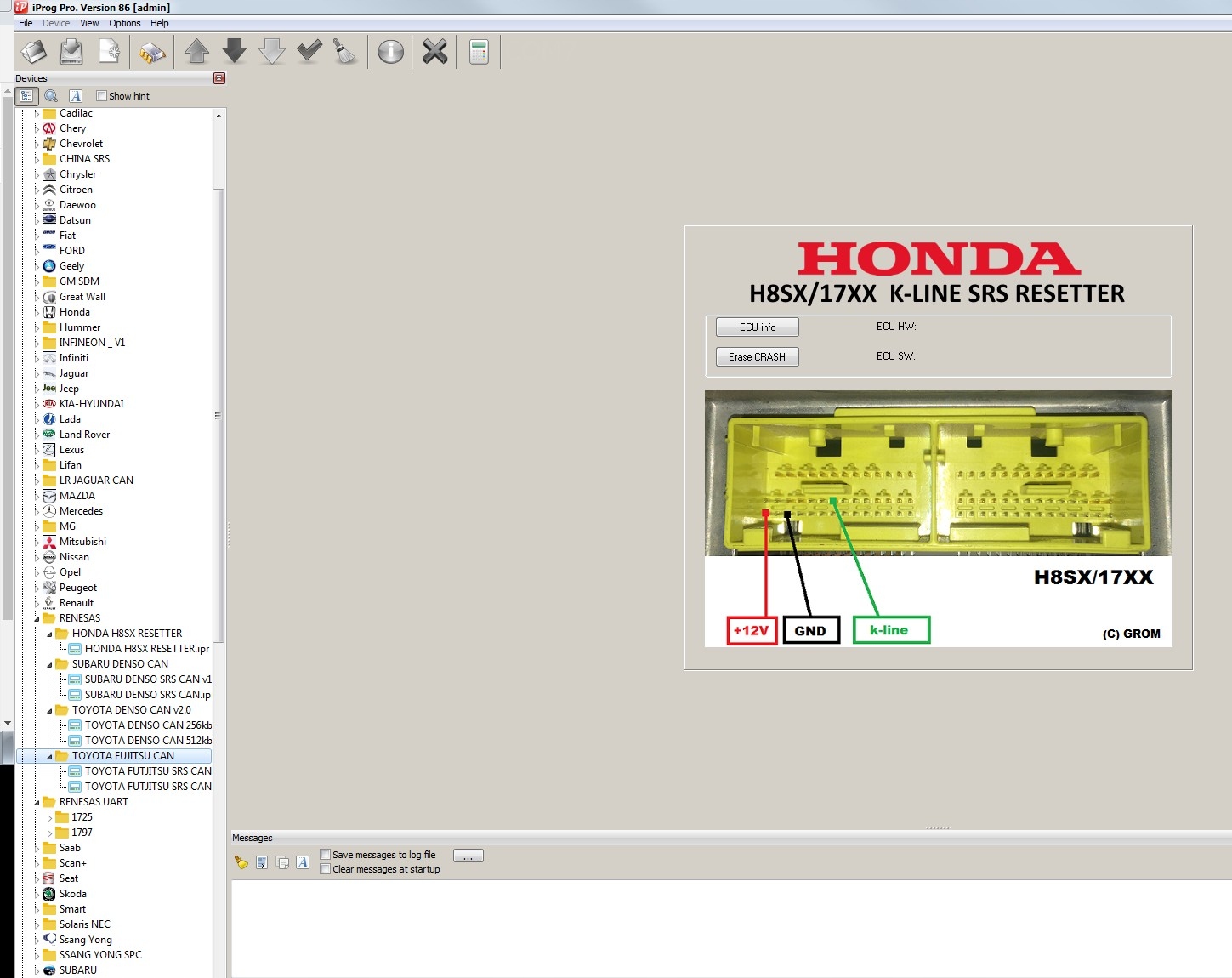Image resolution: width=1232 pixels, height=978 pixels.
Task: Expand the Honda folder in device tree
Action: [37, 312]
